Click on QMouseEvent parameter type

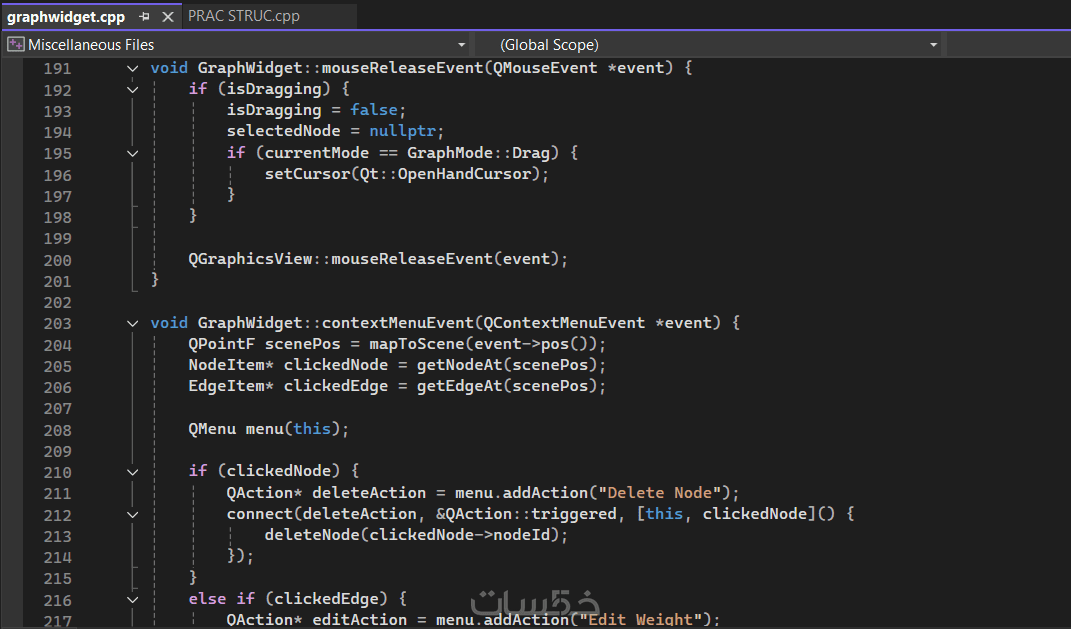tap(544, 68)
